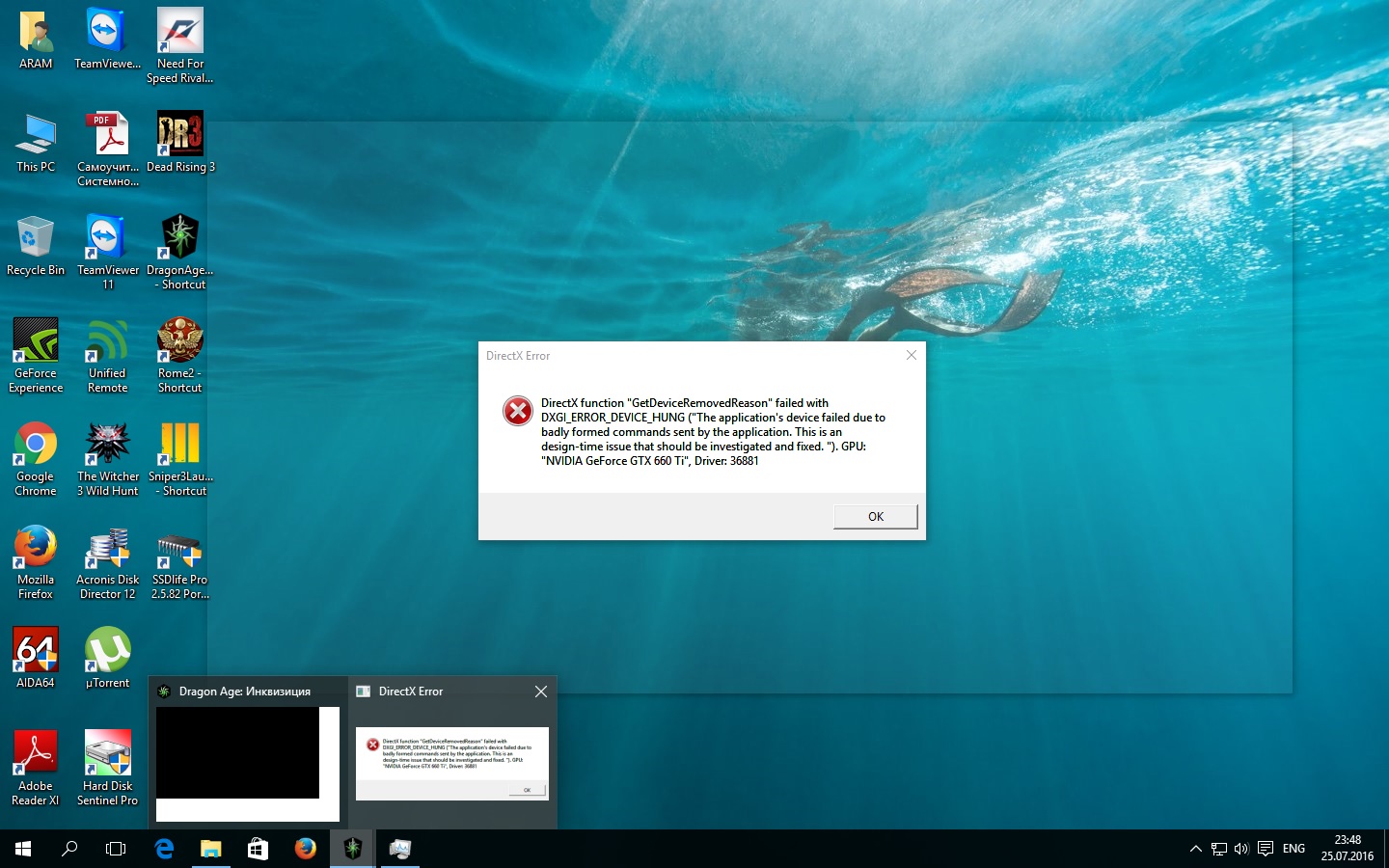Click the DXGI_ERROR_DEVICE_HUNG message text
The width and height of the screenshot is (1389, 868).
click(713, 432)
